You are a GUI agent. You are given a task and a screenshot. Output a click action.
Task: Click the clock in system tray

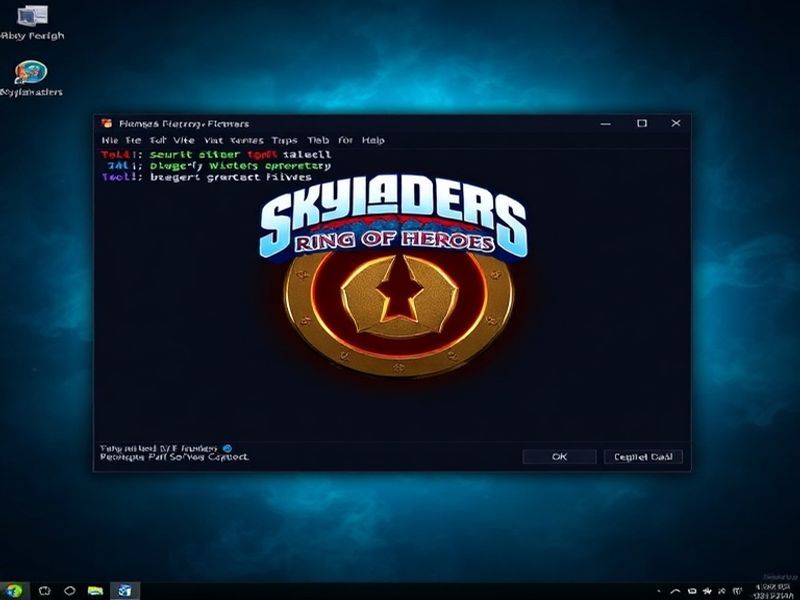click(771, 591)
